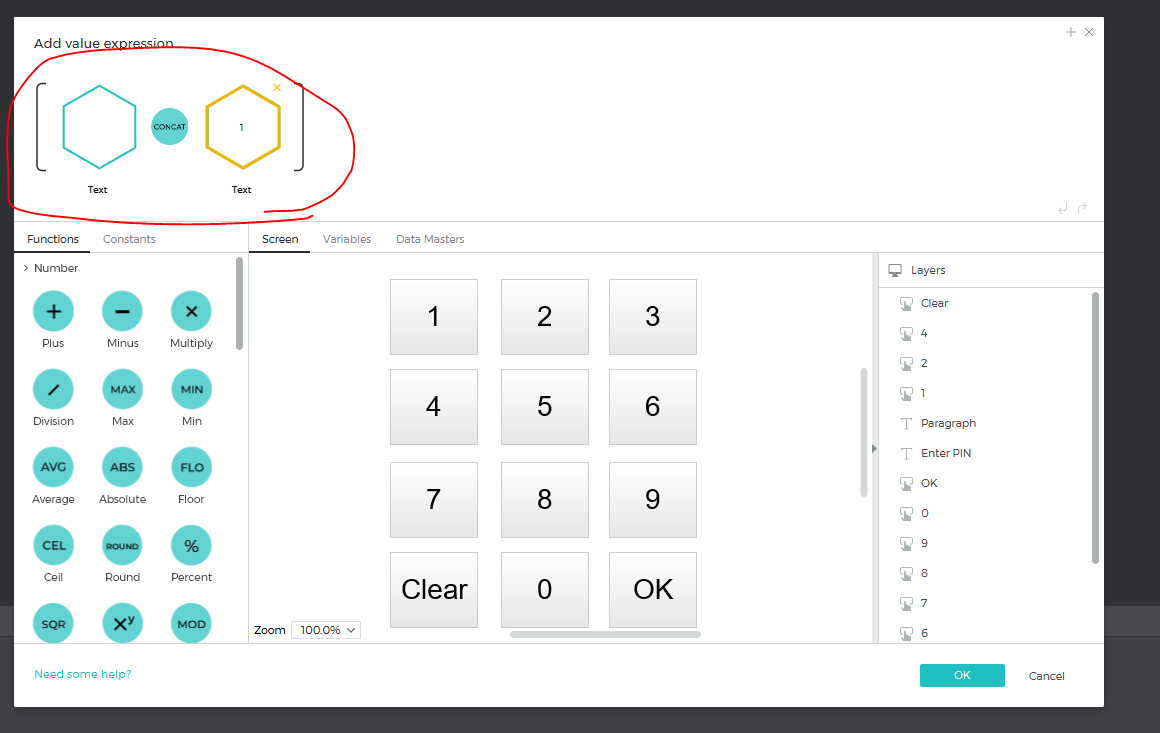The width and height of the screenshot is (1160, 733).
Task: Select the Multiply function icon
Action: click(x=191, y=311)
